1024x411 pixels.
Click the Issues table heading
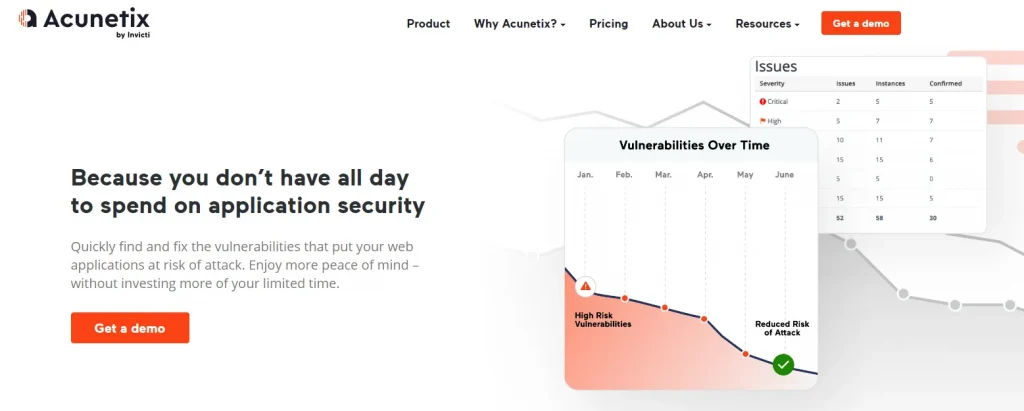point(776,66)
